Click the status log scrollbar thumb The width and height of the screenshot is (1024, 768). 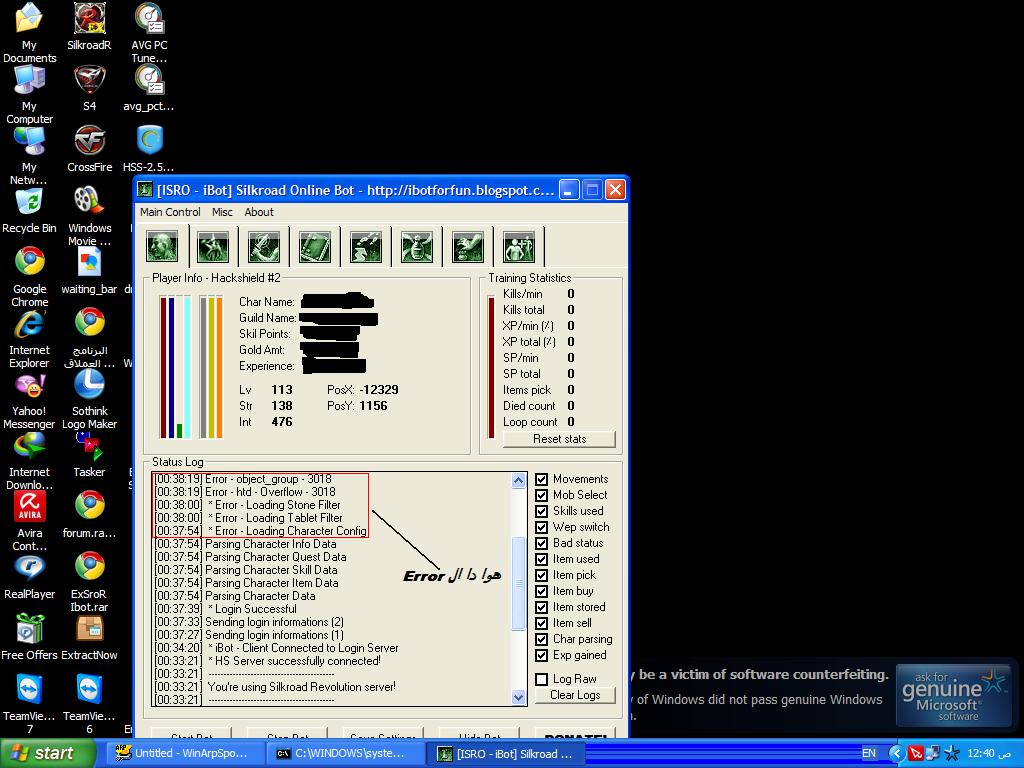(x=519, y=583)
